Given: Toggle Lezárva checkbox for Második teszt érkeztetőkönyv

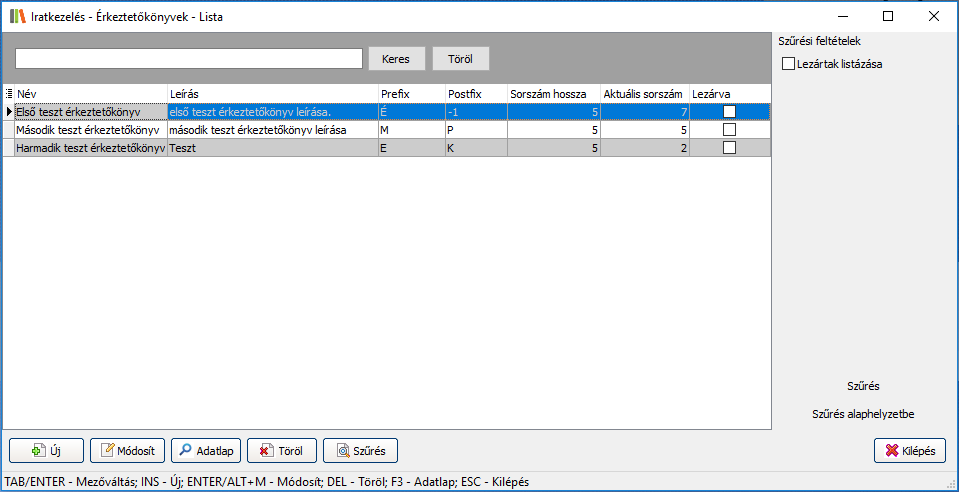Looking at the screenshot, I should (x=729, y=130).
